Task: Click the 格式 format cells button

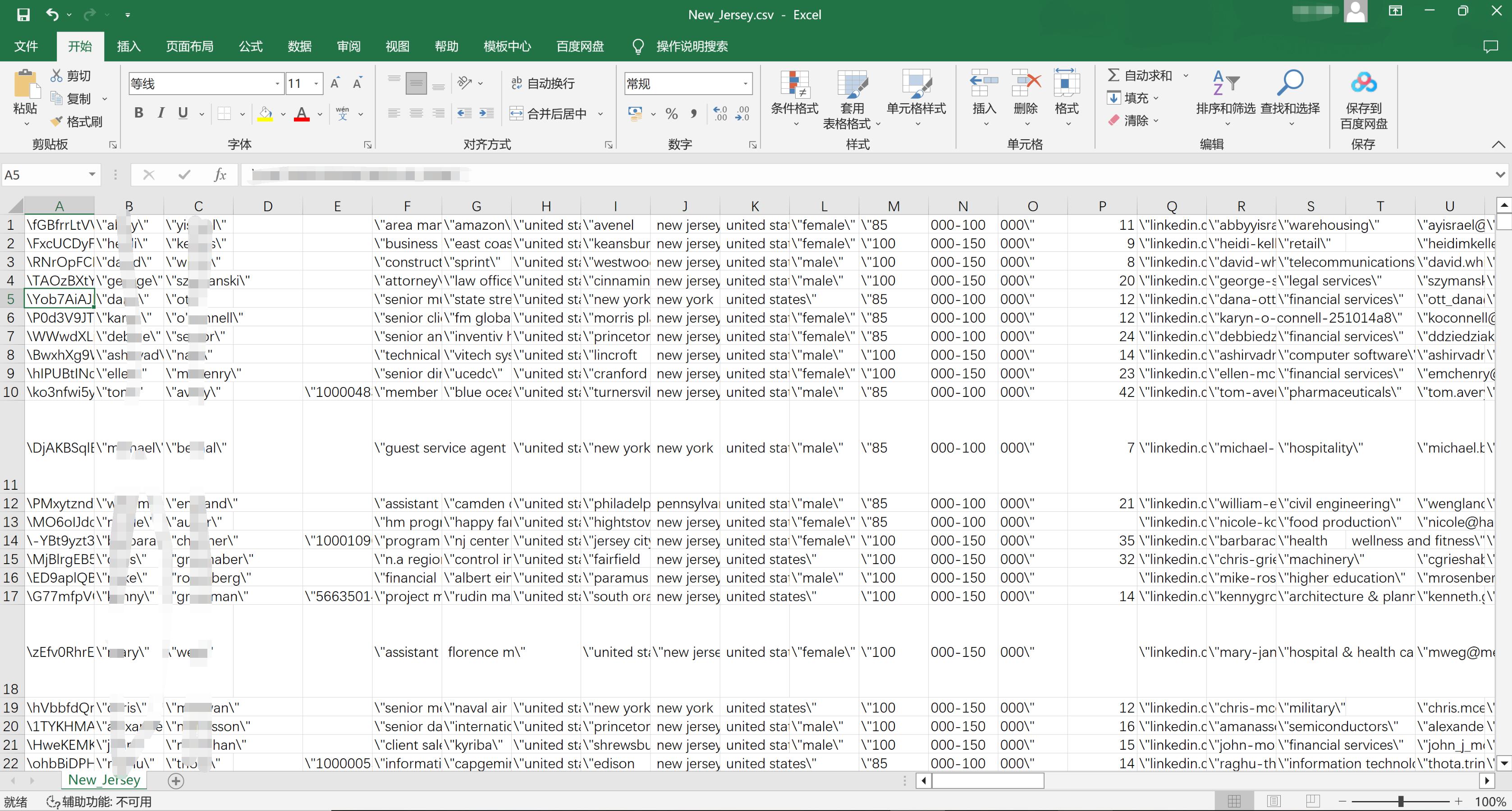Action: pos(1067,99)
